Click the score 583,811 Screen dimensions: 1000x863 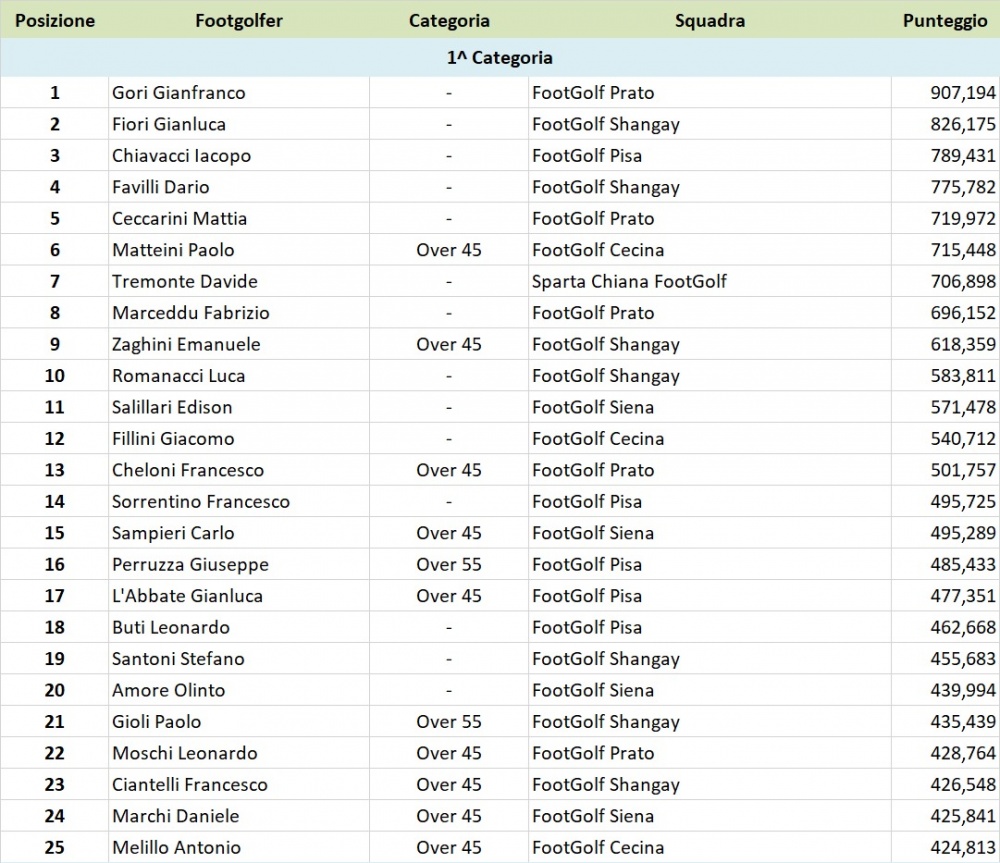tap(963, 376)
